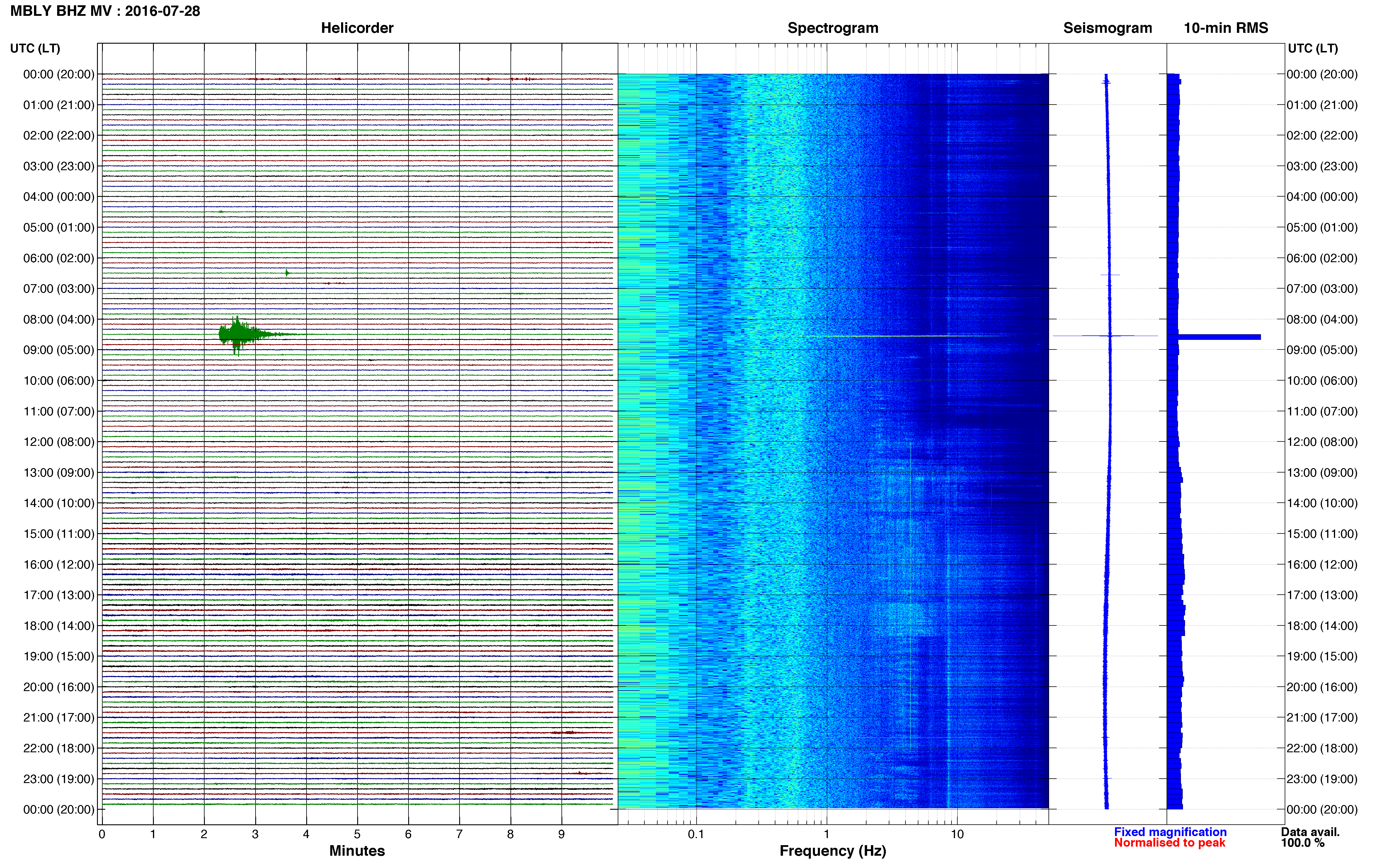The width and height of the screenshot is (1389, 868).
Task: Click the 'Fixed magnification' legend text
Action: pos(1170,832)
